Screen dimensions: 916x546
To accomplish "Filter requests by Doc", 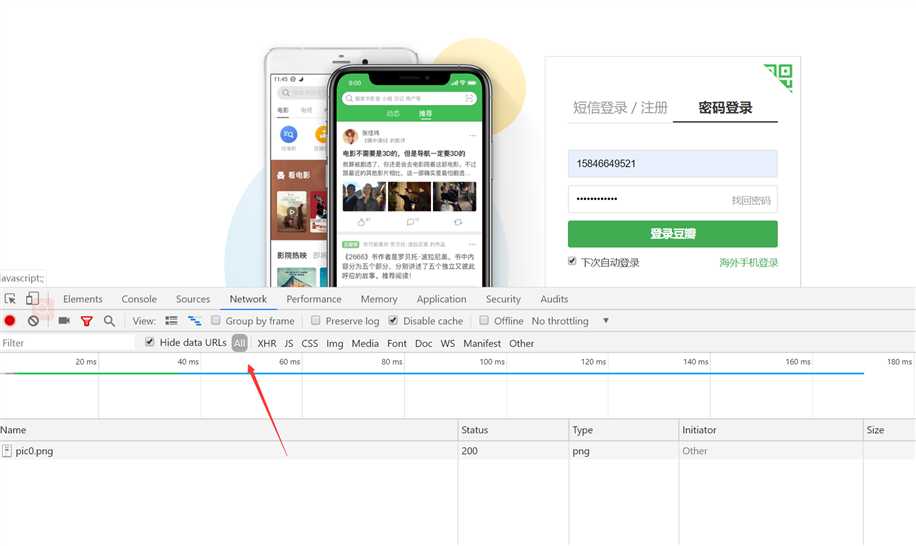I will pos(424,343).
